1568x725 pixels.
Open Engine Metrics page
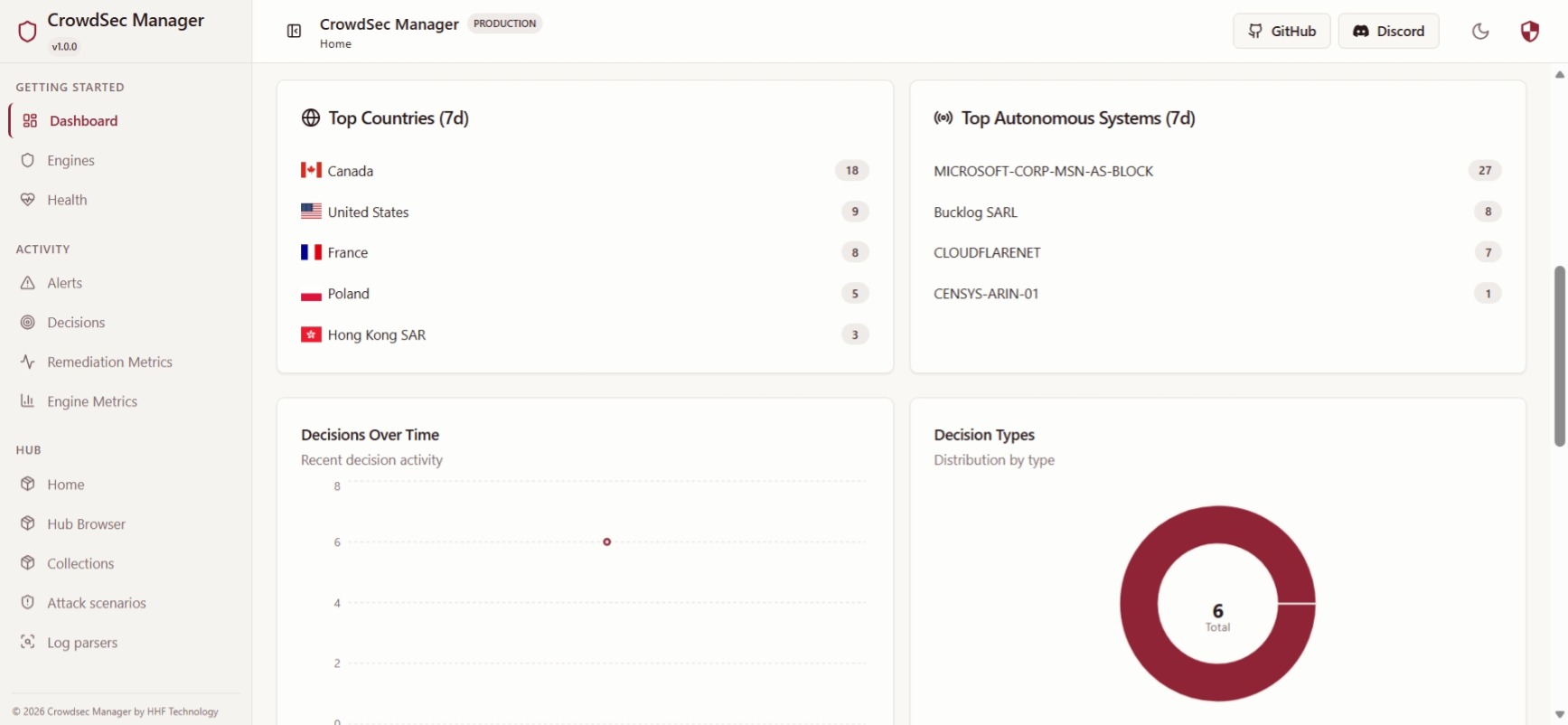(92, 401)
